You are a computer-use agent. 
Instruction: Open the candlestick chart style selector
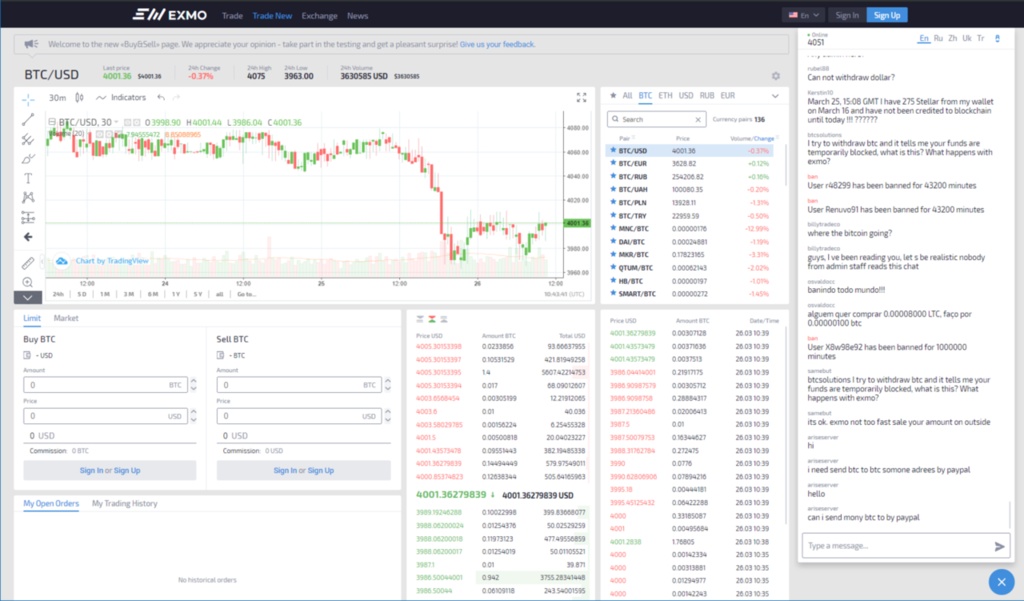tap(80, 97)
